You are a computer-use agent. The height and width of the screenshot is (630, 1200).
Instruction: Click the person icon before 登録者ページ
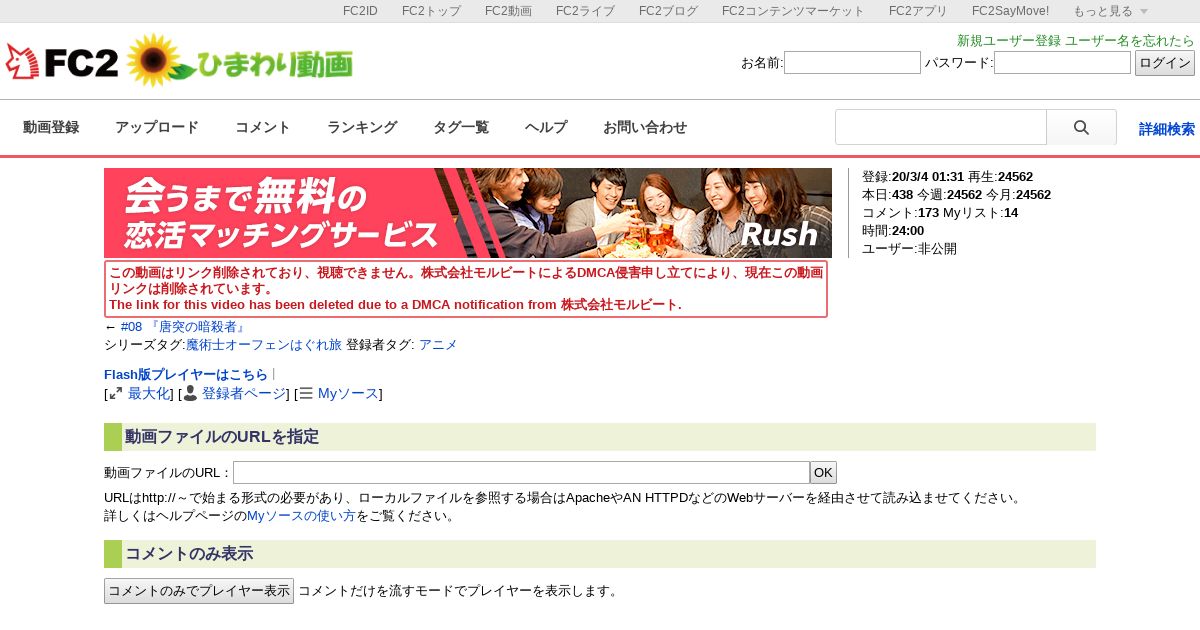(x=190, y=393)
